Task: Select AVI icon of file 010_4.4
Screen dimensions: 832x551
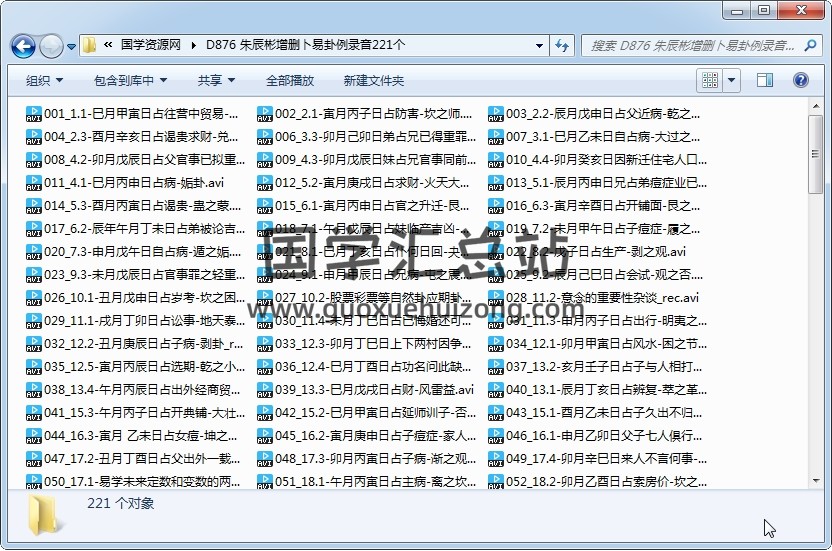Action: [496, 160]
